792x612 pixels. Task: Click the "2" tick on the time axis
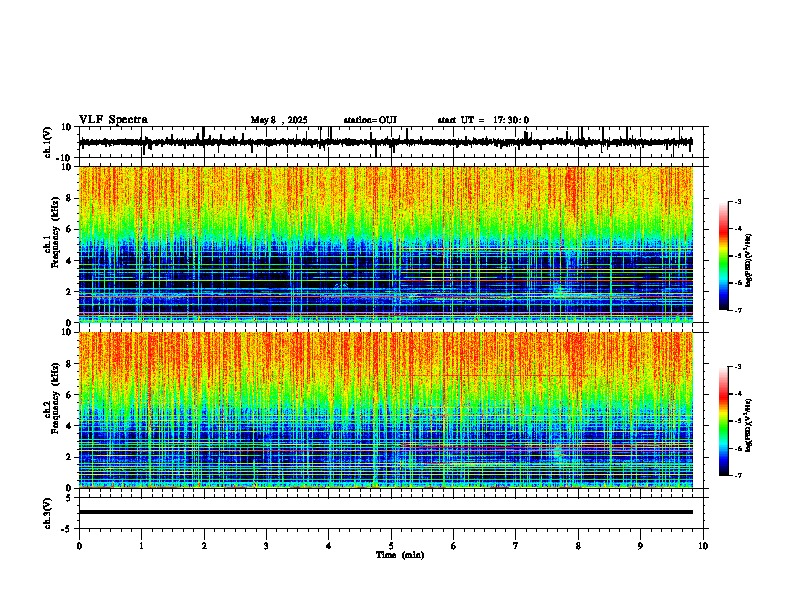tap(204, 546)
